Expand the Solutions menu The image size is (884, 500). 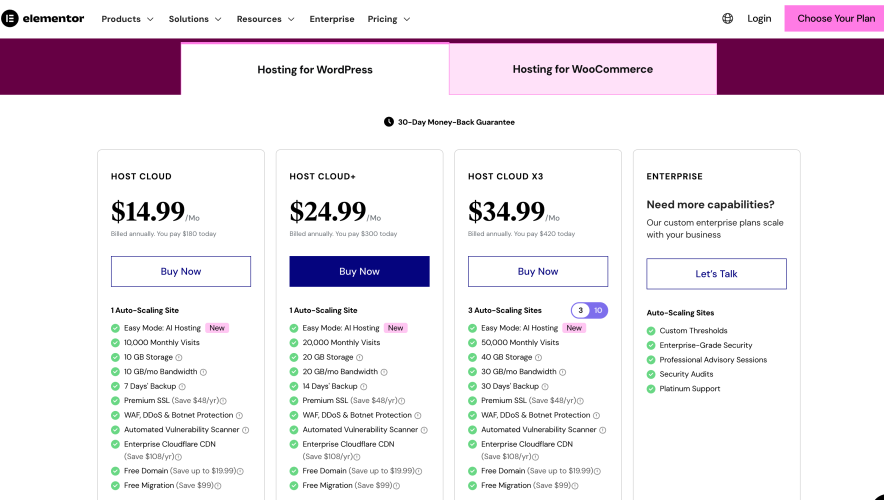pyautogui.click(x=195, y=19)
